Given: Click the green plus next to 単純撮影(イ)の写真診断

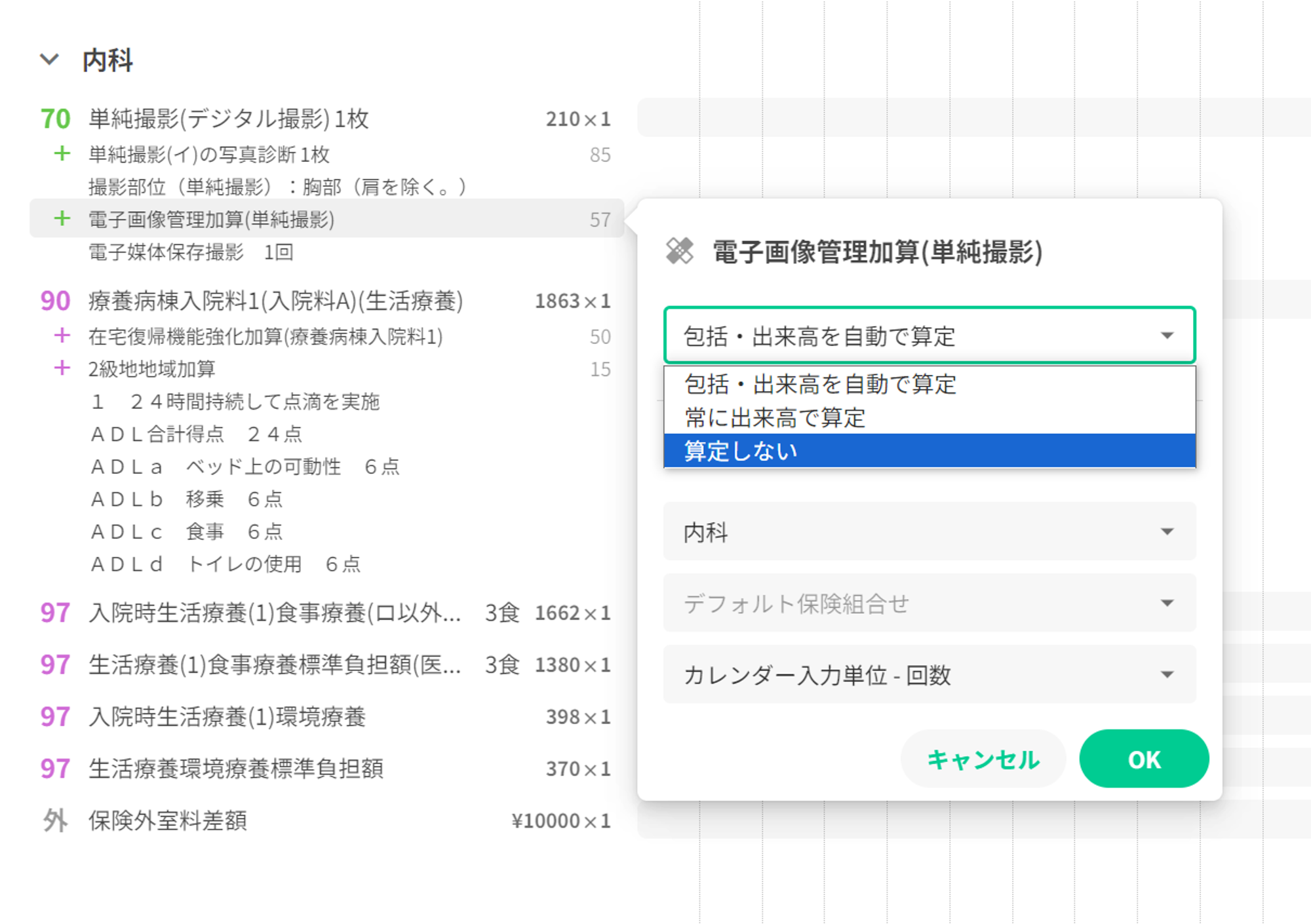Looking at the screenshot, I should click(62, 154).
